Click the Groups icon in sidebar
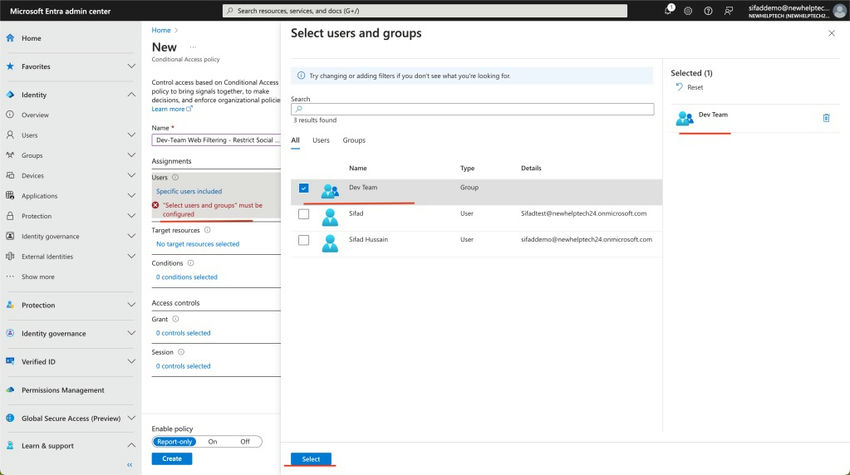 [x=10, y=155]
